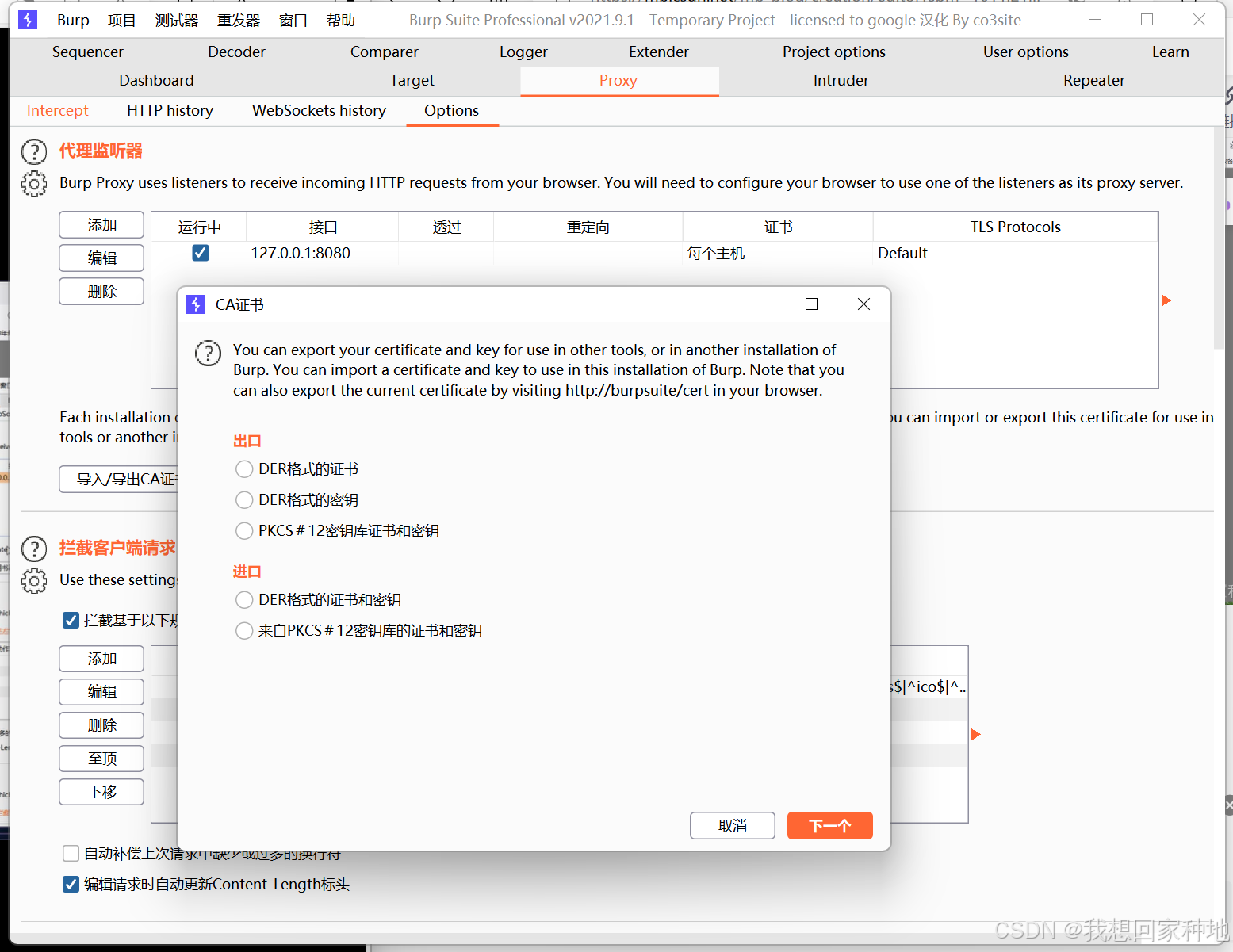Toggle the 拦截基于以下规则 checkbox
The height and width of the screenshot is (952, 1233).
(x=71, y=620)
